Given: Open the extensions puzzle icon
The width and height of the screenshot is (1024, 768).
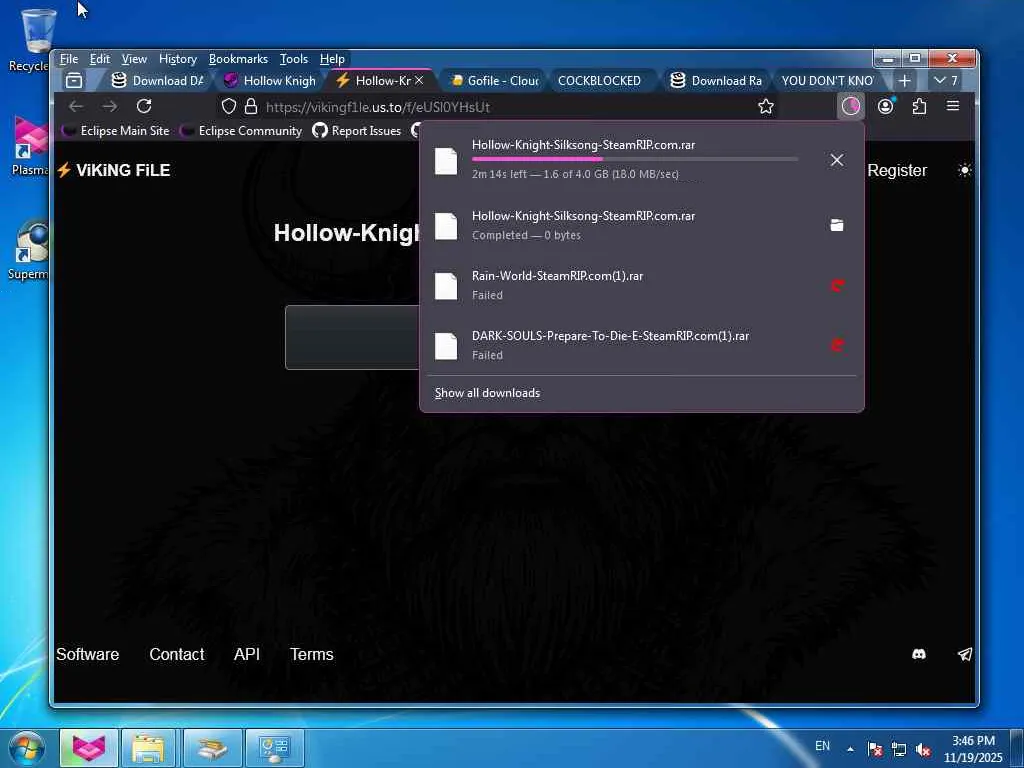Looking at the screenshot, I should (920, 106).
